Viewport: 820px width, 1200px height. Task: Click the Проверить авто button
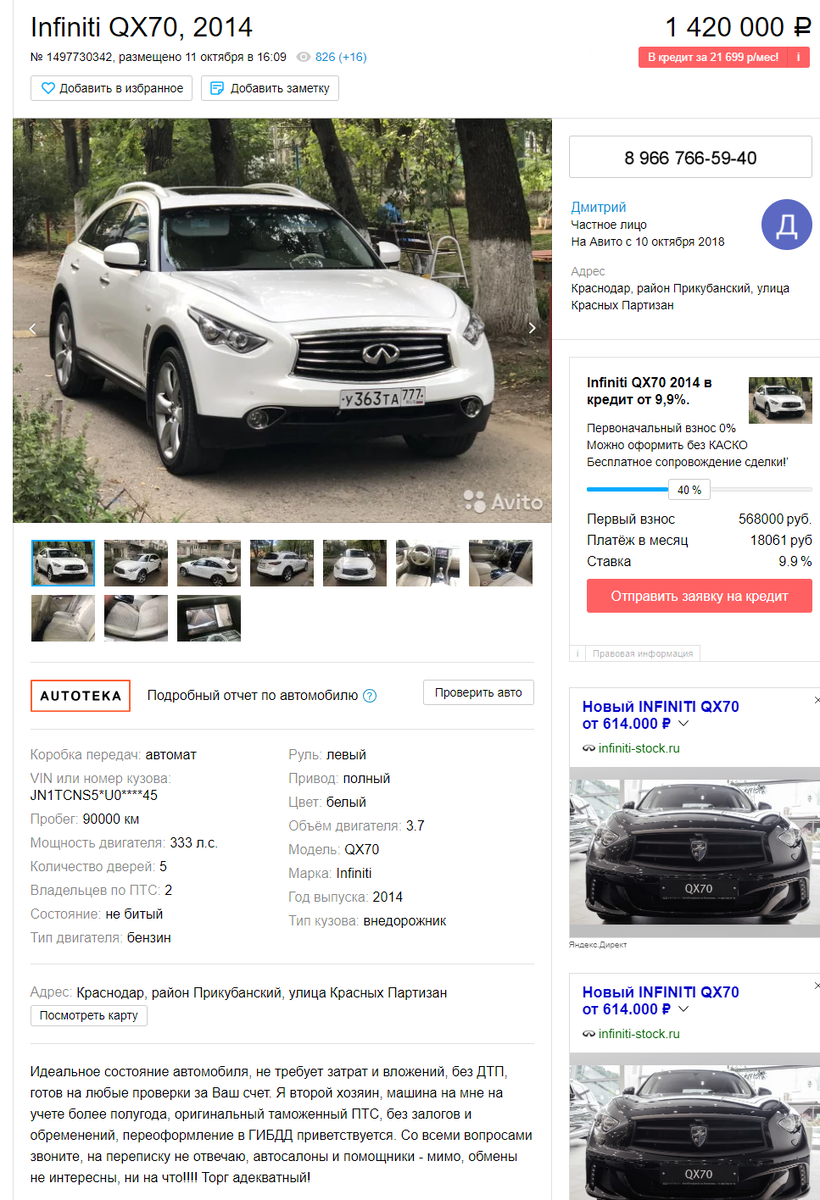pyautogui.click(x=479, y=692)
